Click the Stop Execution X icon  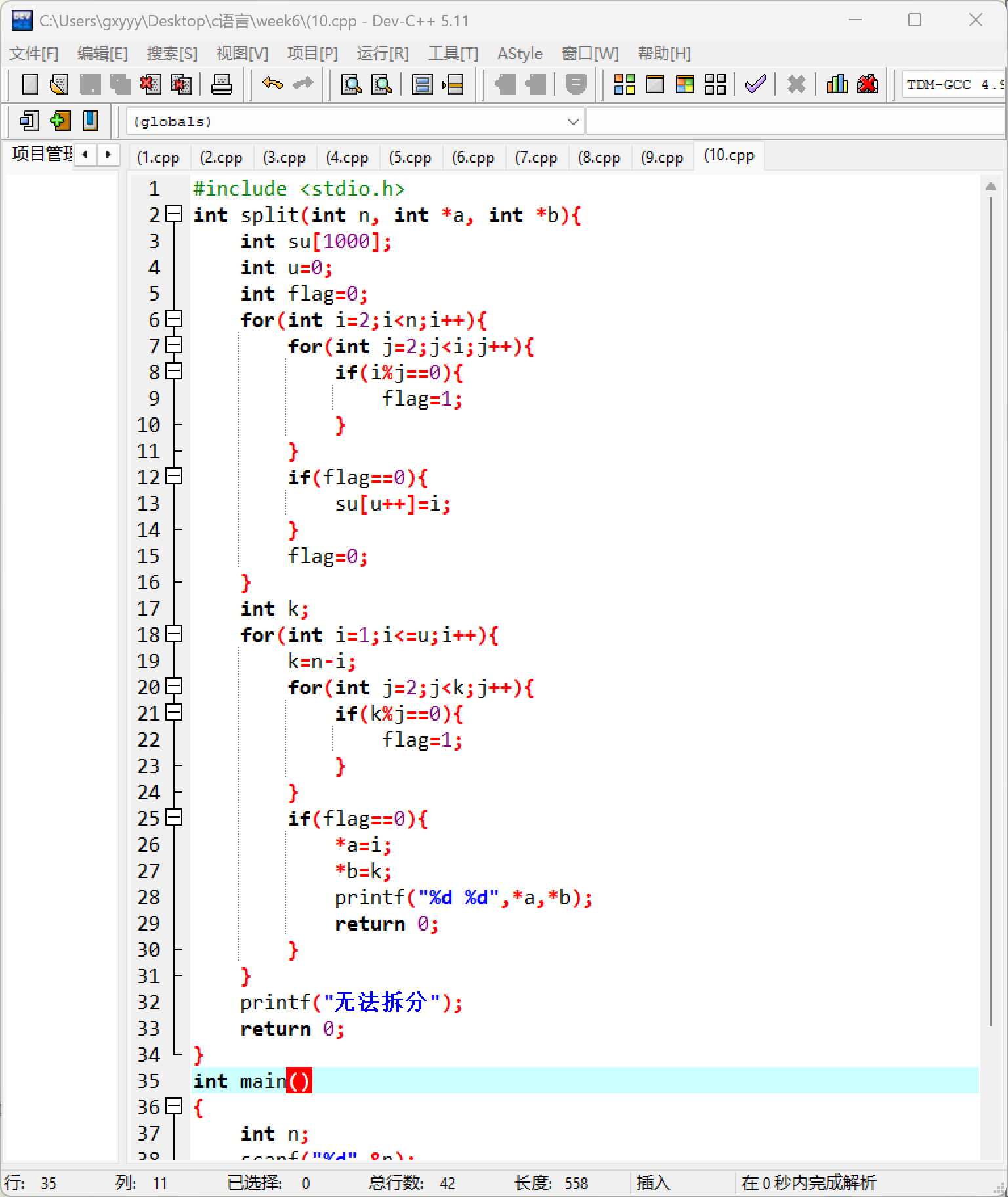[796, 84]
